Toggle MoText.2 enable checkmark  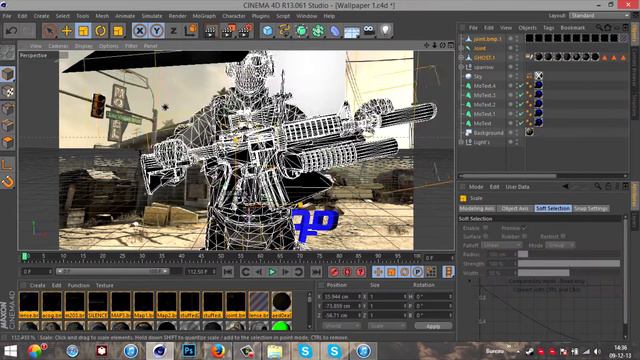(x=521, y=104)
